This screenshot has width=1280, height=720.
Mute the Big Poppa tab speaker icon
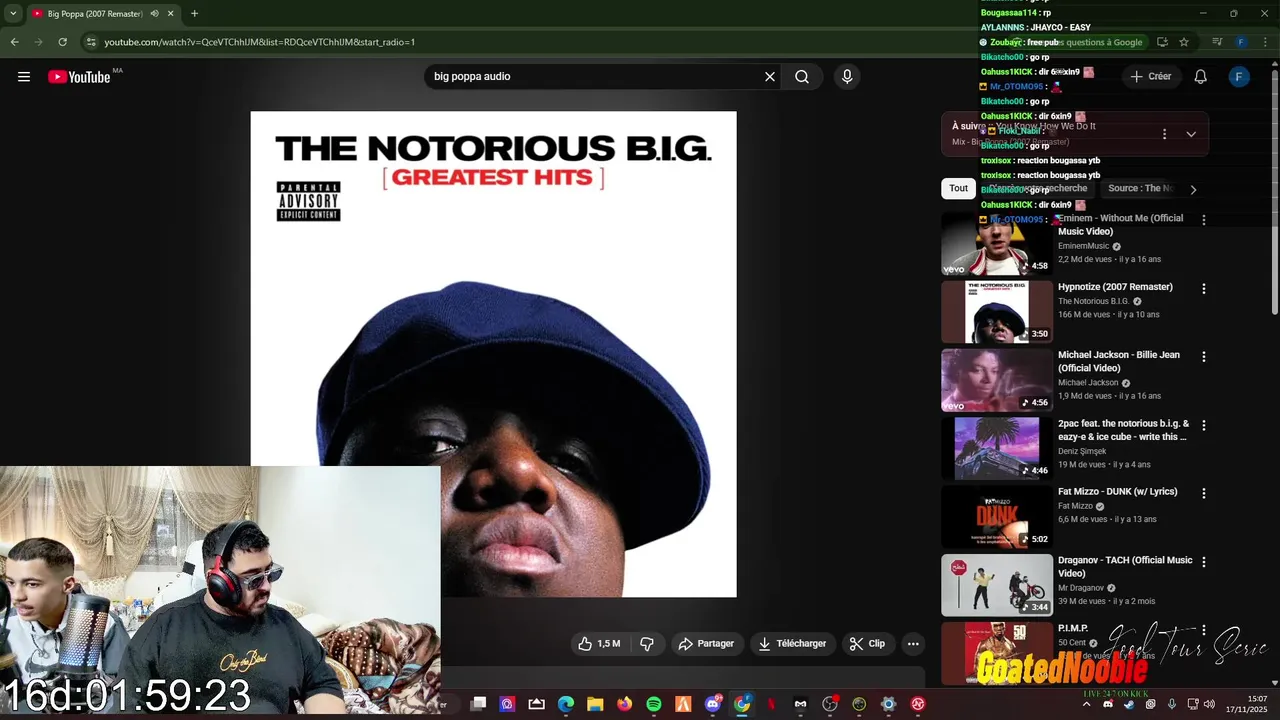[x=154, y=14]
